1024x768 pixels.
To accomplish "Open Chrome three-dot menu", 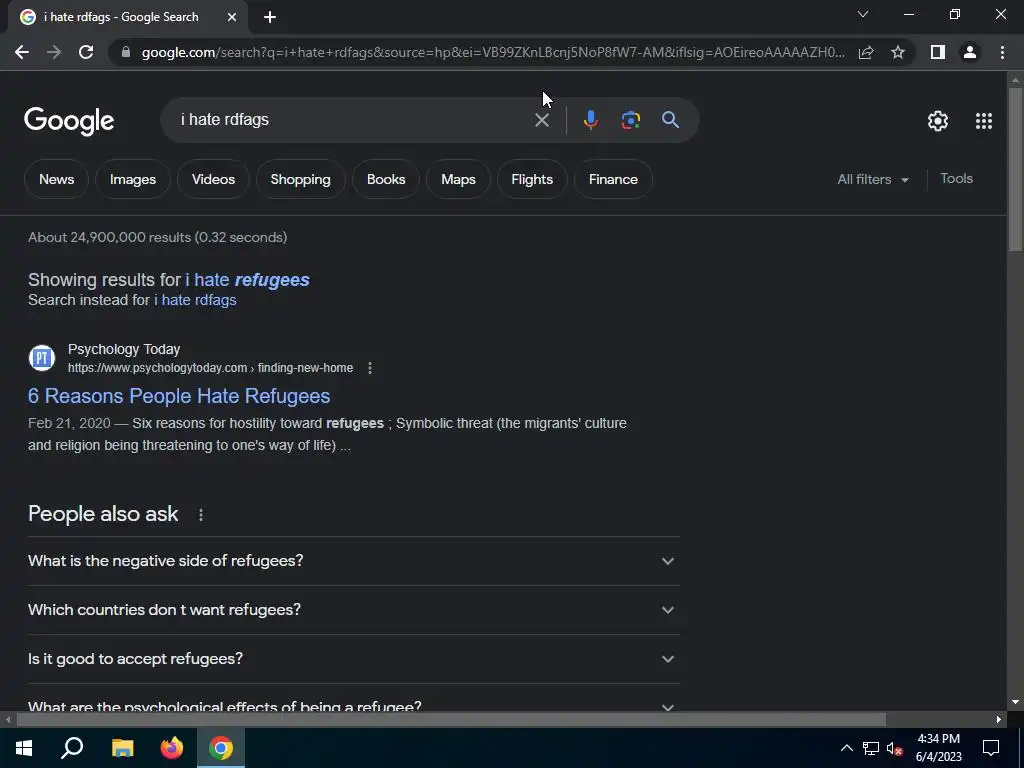I will tap(1002, 52).
